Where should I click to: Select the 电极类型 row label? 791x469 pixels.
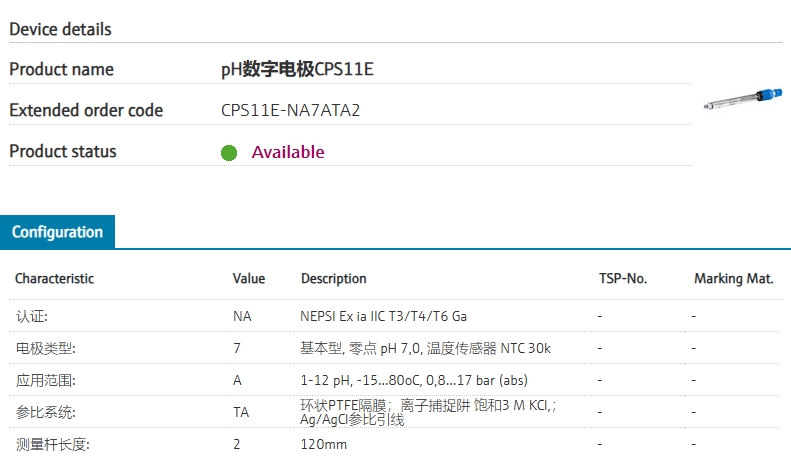pyautogui.click(x=46, y=348)
